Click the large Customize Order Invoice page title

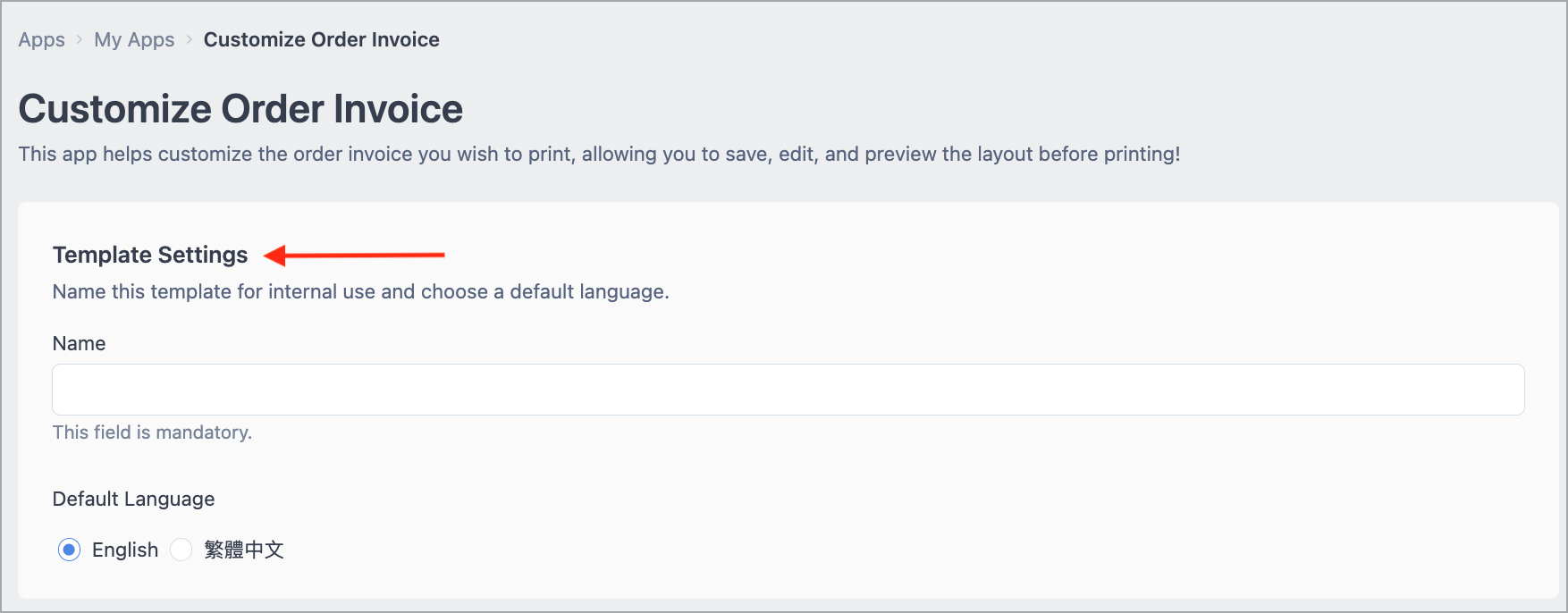tap(240, 109)
